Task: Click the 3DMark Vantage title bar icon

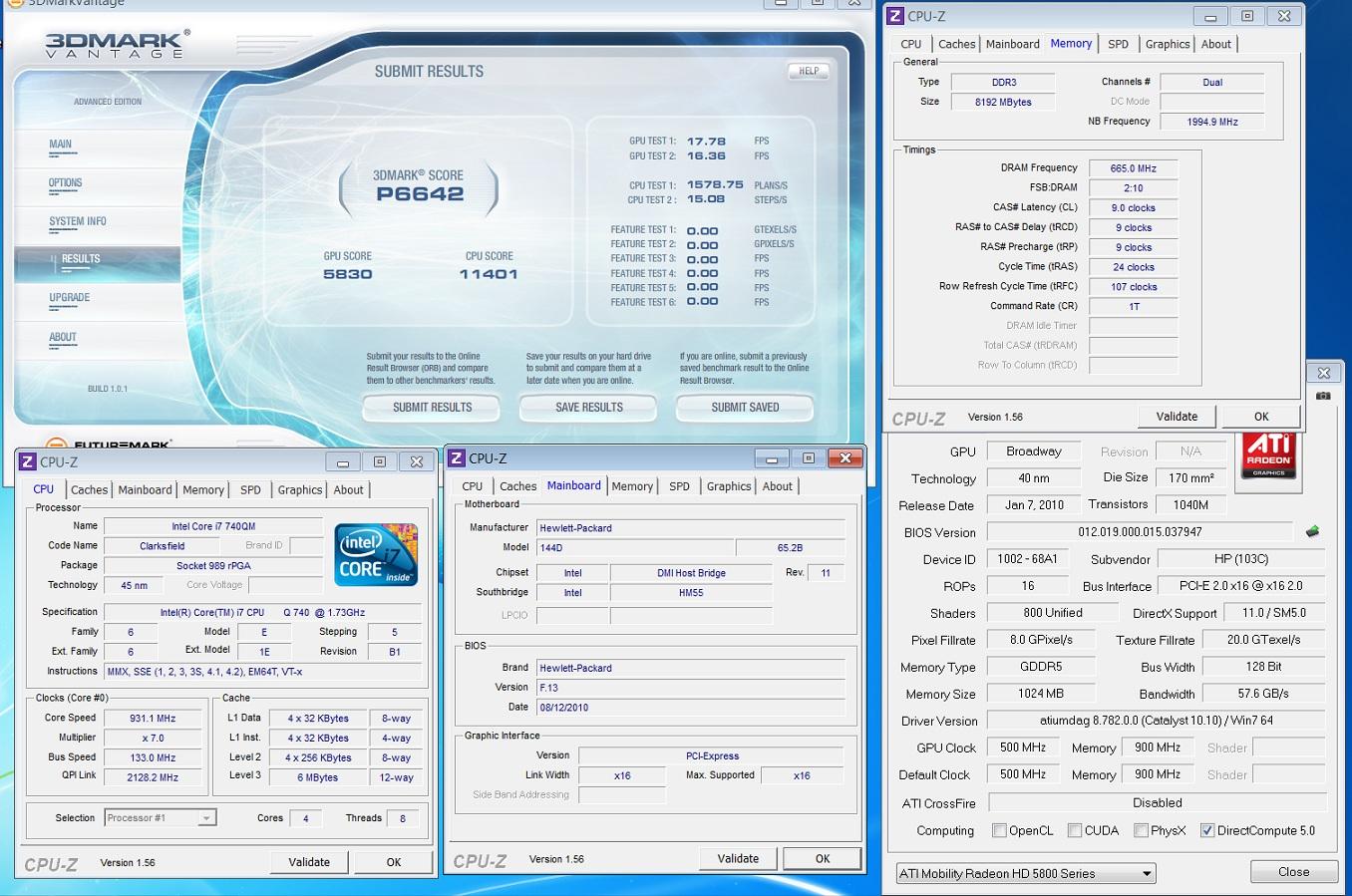Action: (x=14, y=3)
